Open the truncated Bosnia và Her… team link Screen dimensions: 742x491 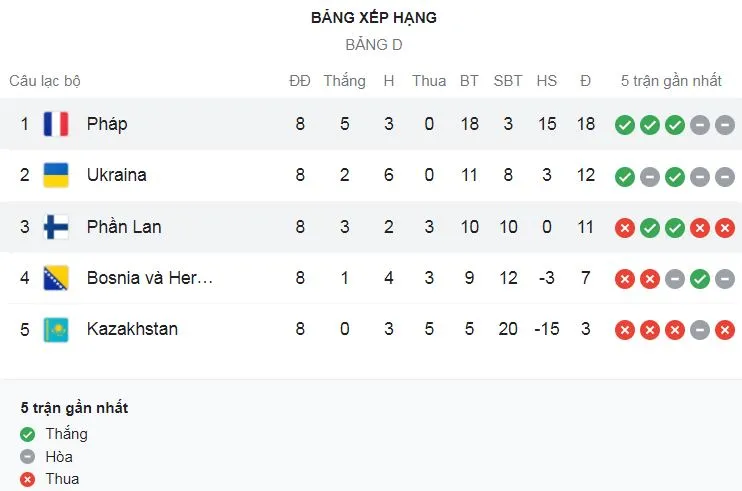pyautogui.click(x=150, y=278)
